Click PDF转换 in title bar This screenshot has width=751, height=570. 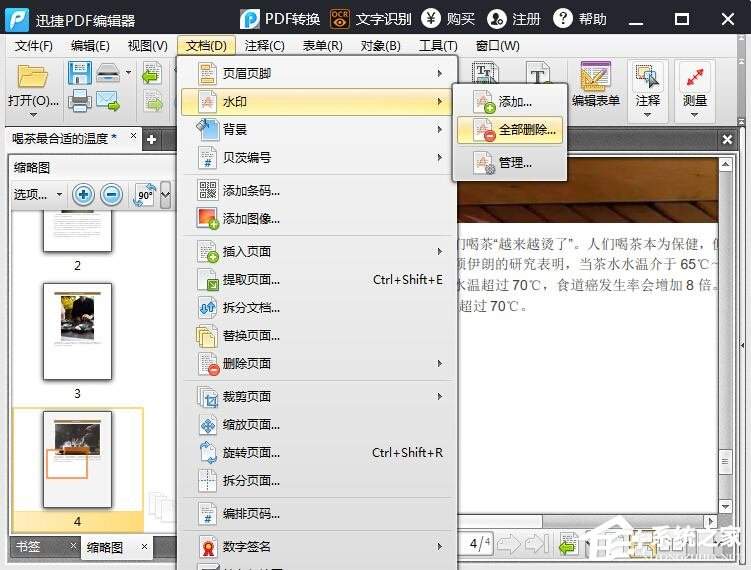tap(280, 19)
